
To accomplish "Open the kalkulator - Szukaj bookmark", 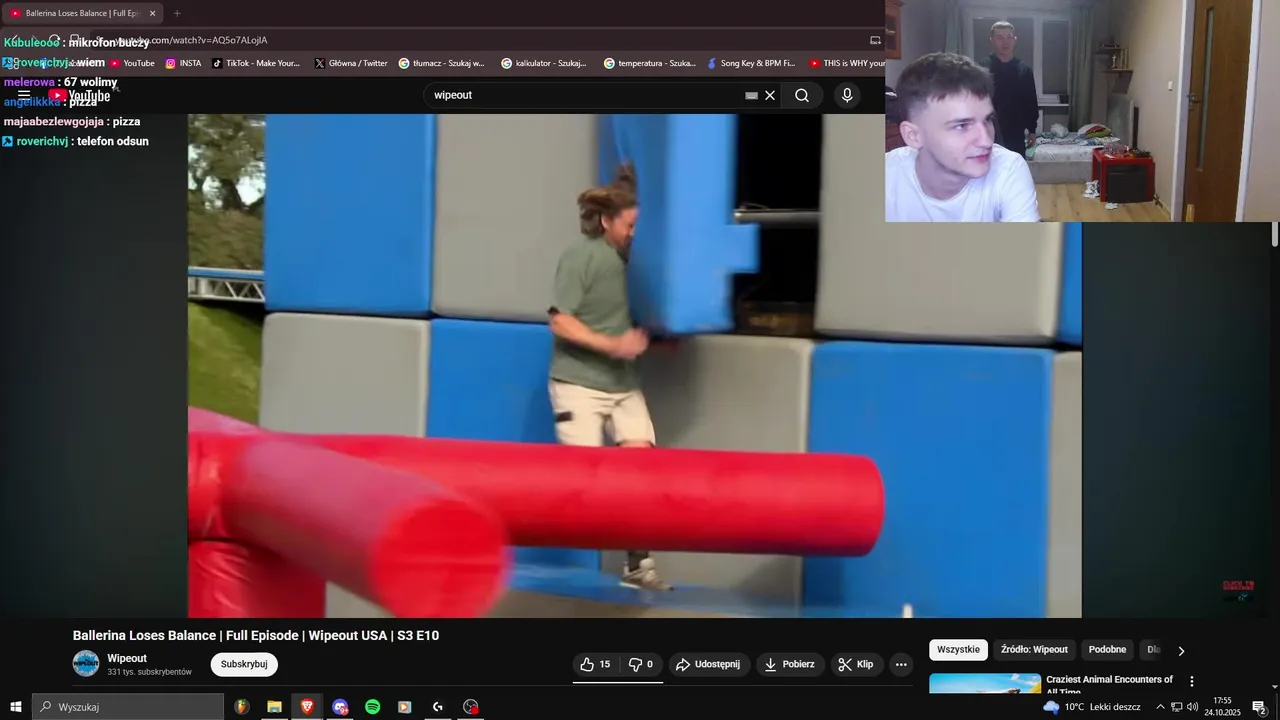I will (544, 63).
